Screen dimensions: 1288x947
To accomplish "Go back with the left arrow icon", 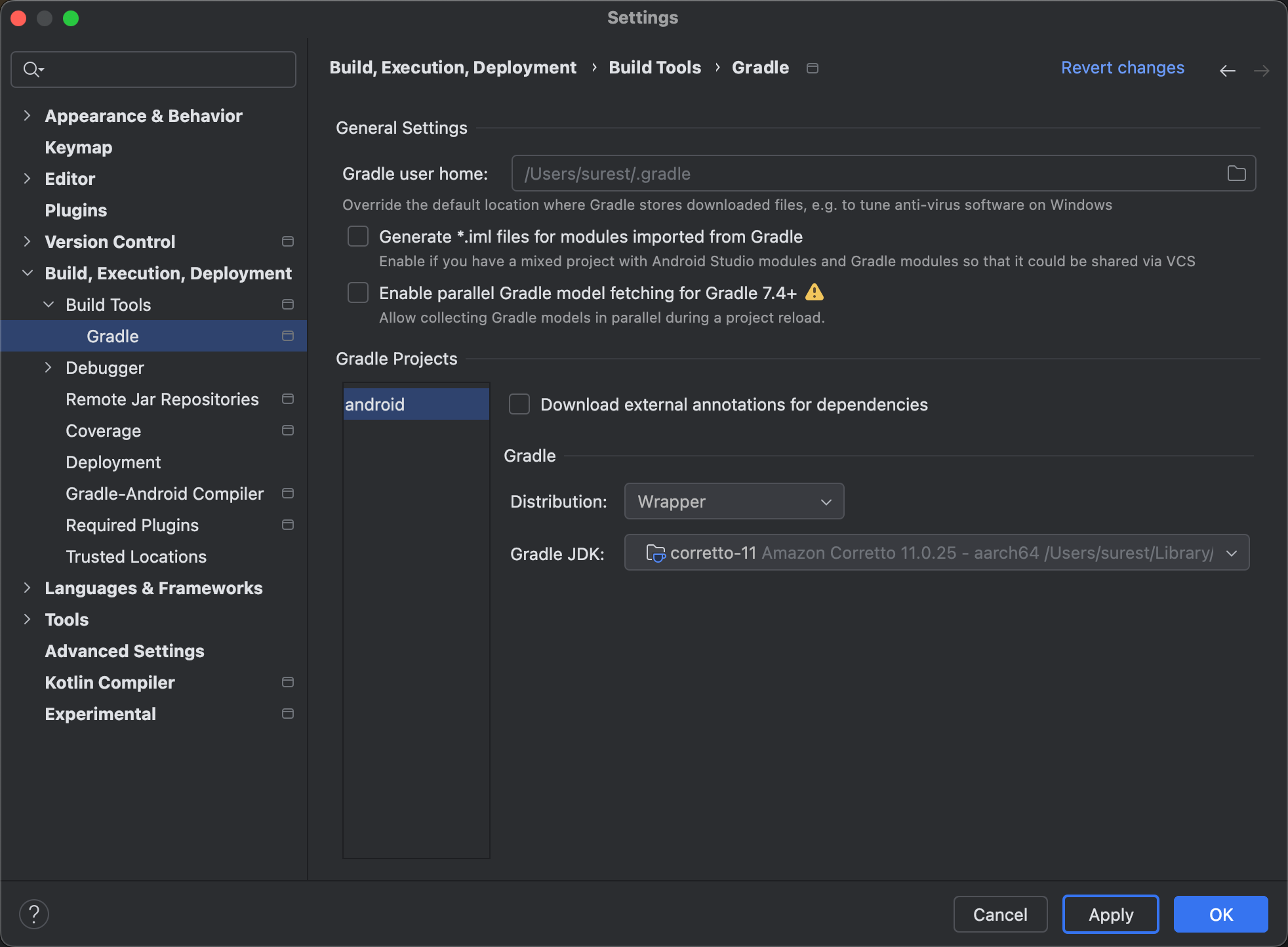I will click(1227, 70).
